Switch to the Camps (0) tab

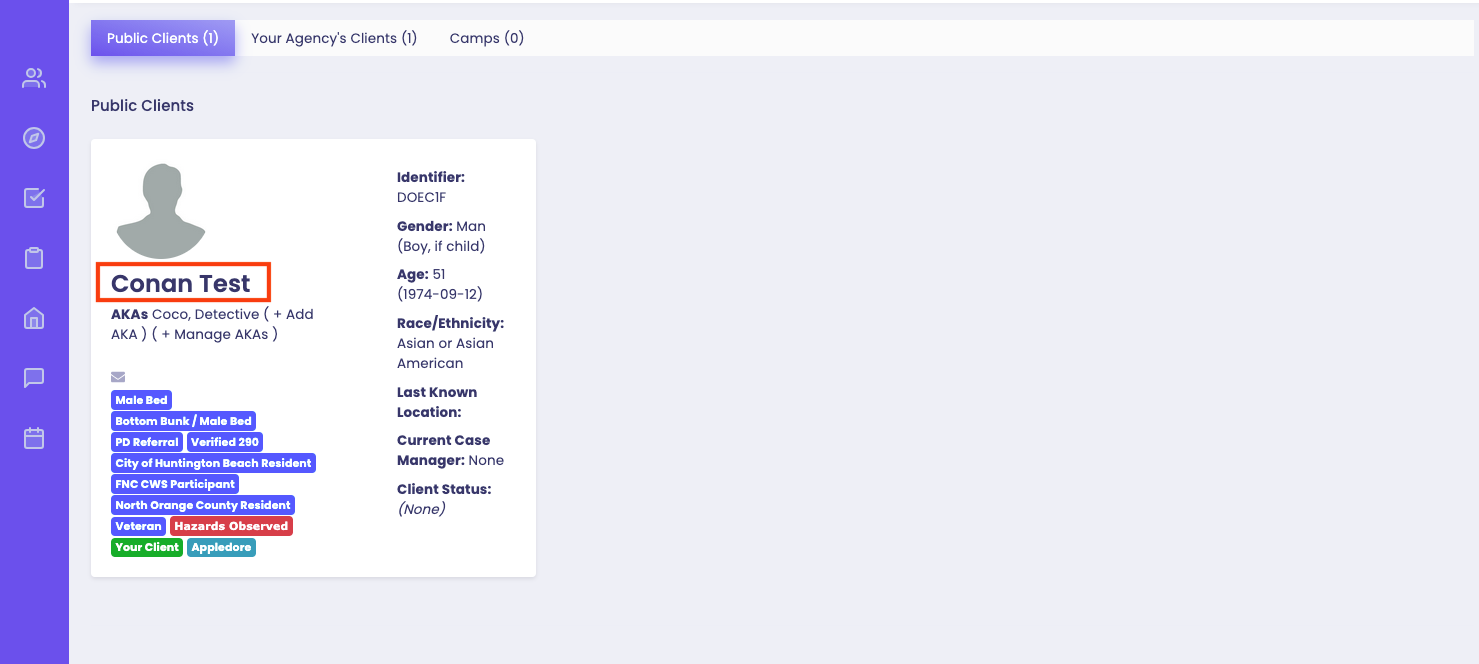pos(487,38)
